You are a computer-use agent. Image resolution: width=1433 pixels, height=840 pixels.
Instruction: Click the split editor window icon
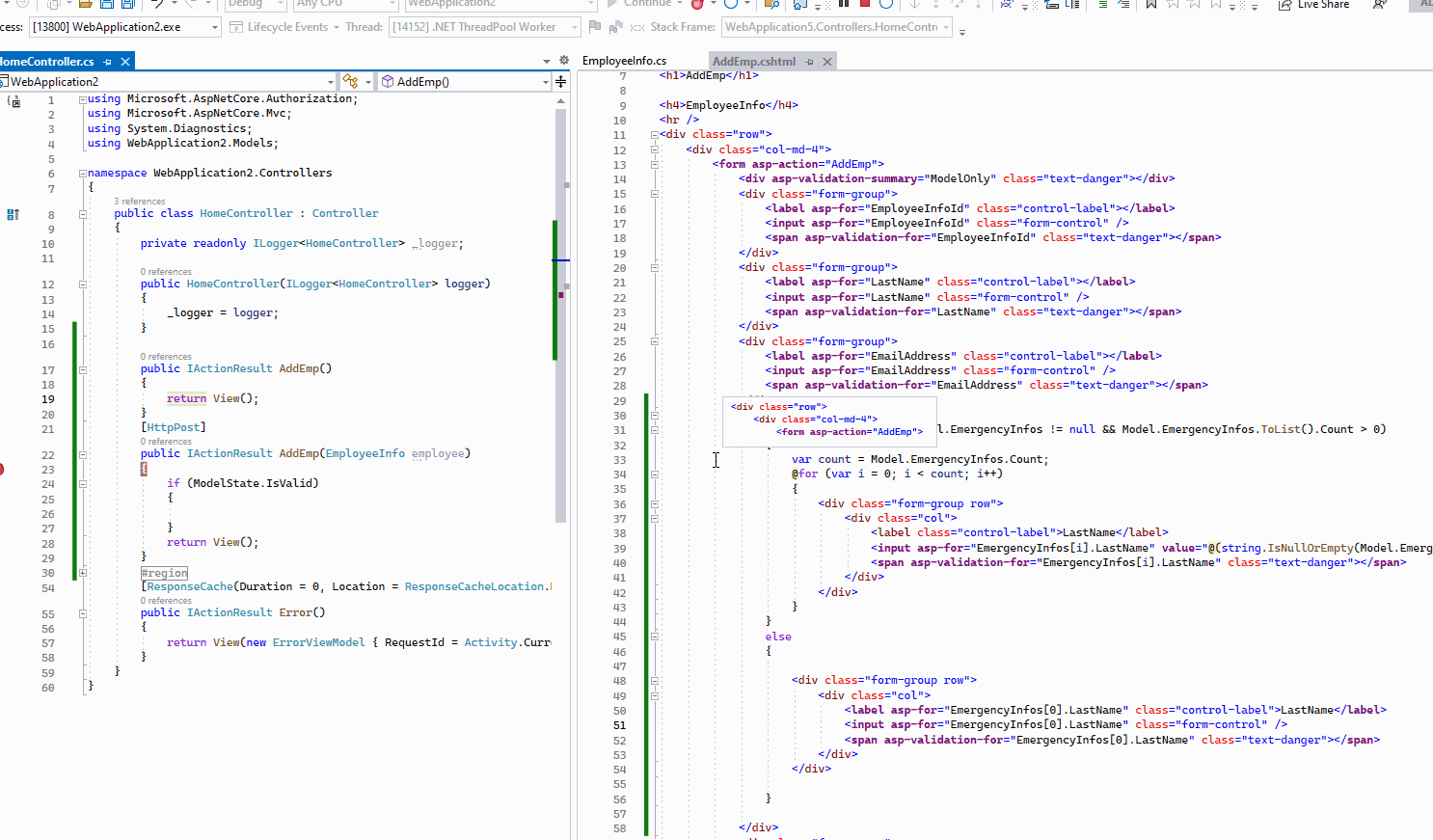tap(560, 82)
